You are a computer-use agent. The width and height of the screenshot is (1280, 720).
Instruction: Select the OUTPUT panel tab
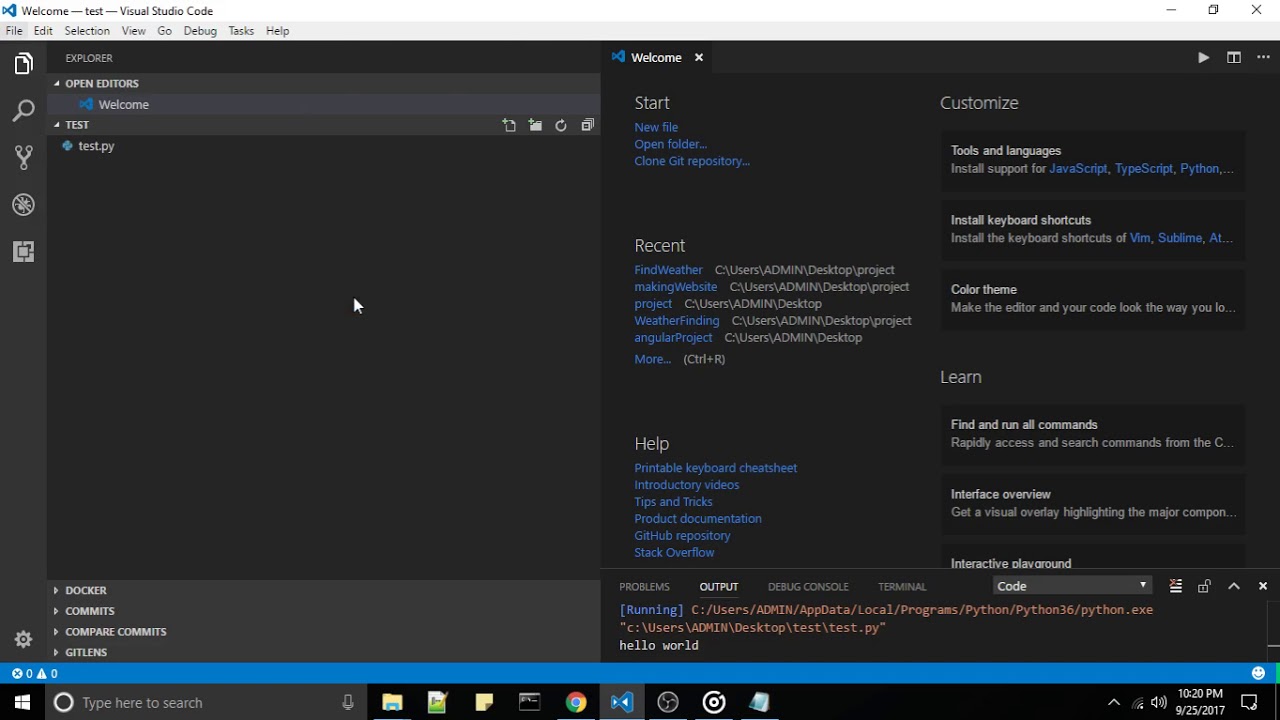pyautogui.click(x=719, y=587)
